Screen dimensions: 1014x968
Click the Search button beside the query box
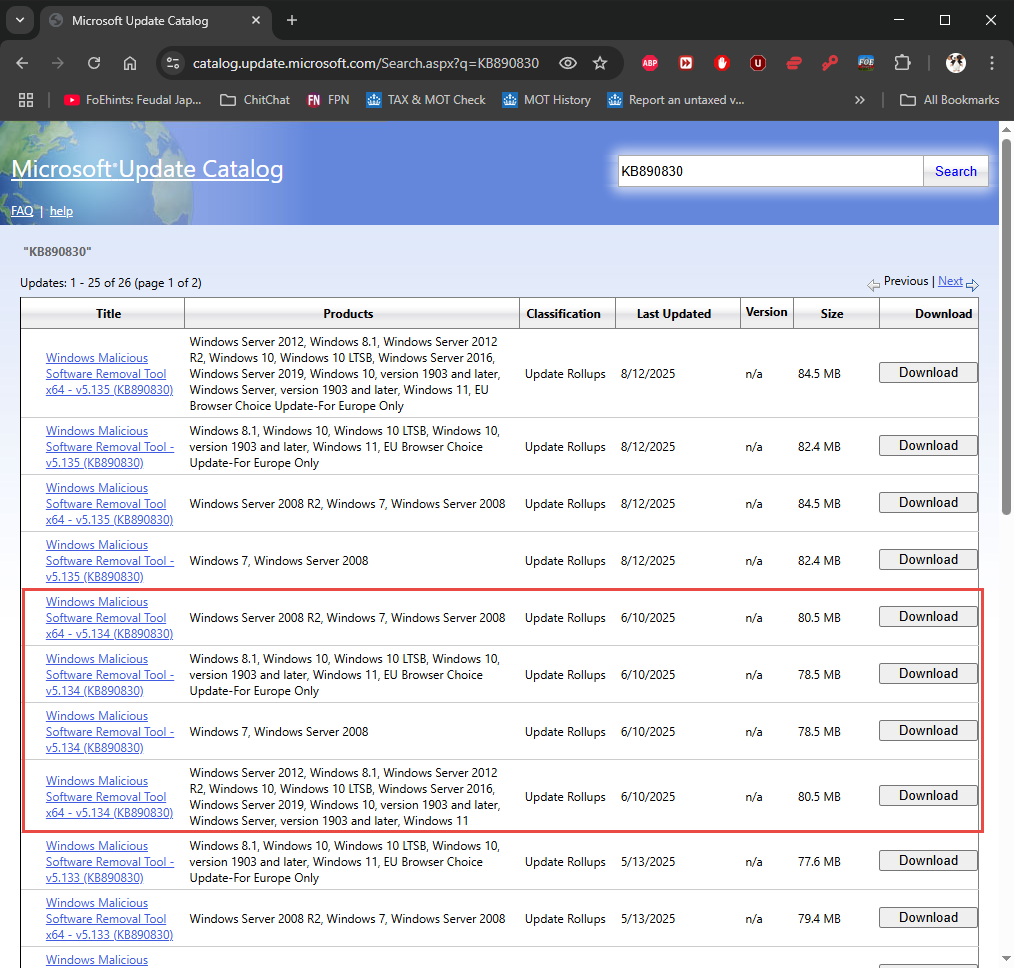pyautogui.click(x=955, y=171)
